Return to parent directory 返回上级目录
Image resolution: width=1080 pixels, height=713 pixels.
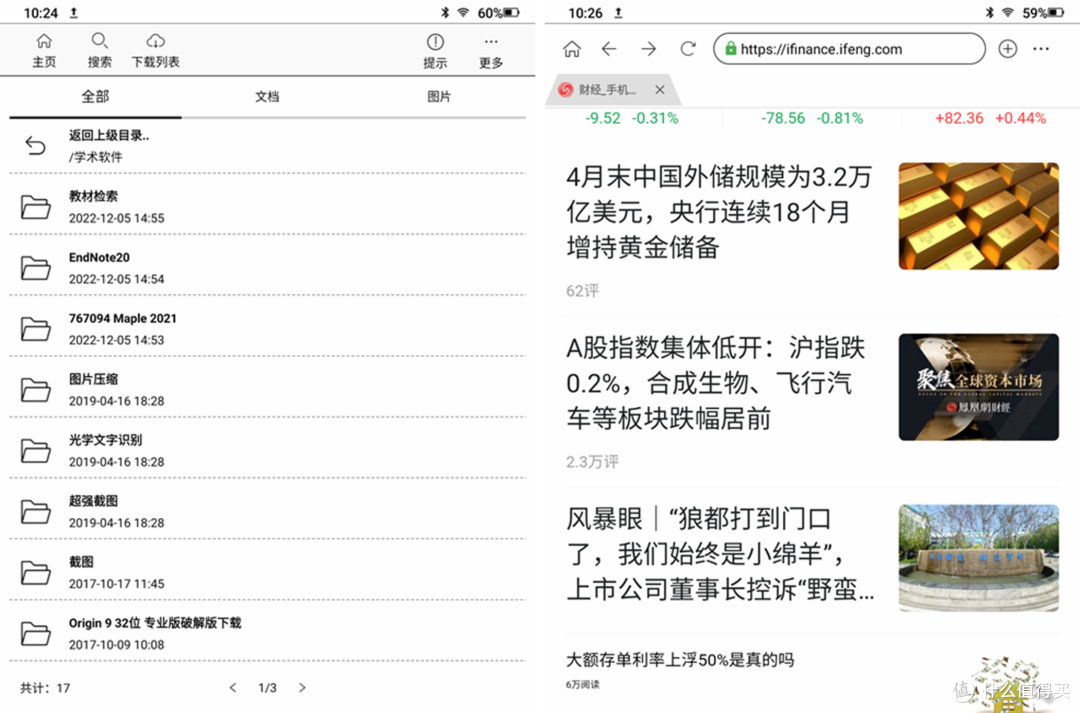click(x=267, y=145)
